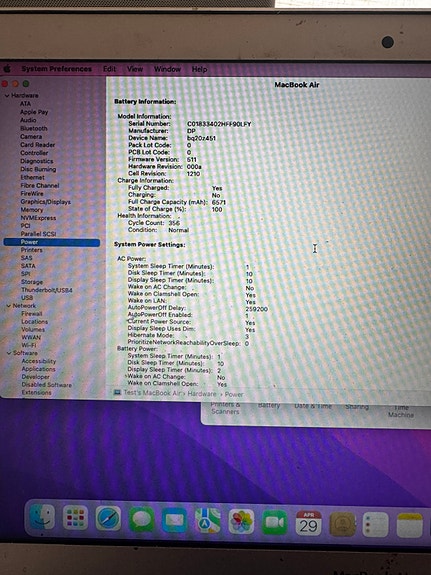The height and width of the screenshot is (575, 431).
Task: Select Volumes under Network
Action: point(33,329)
